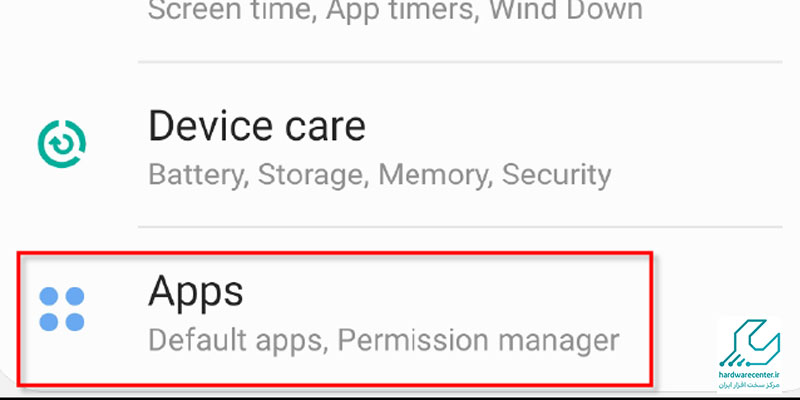This screenshot has width=800, height=400.
Task: Click the Persian caption beneath hardwarecenter.ir
Action: tap(749, 386)
